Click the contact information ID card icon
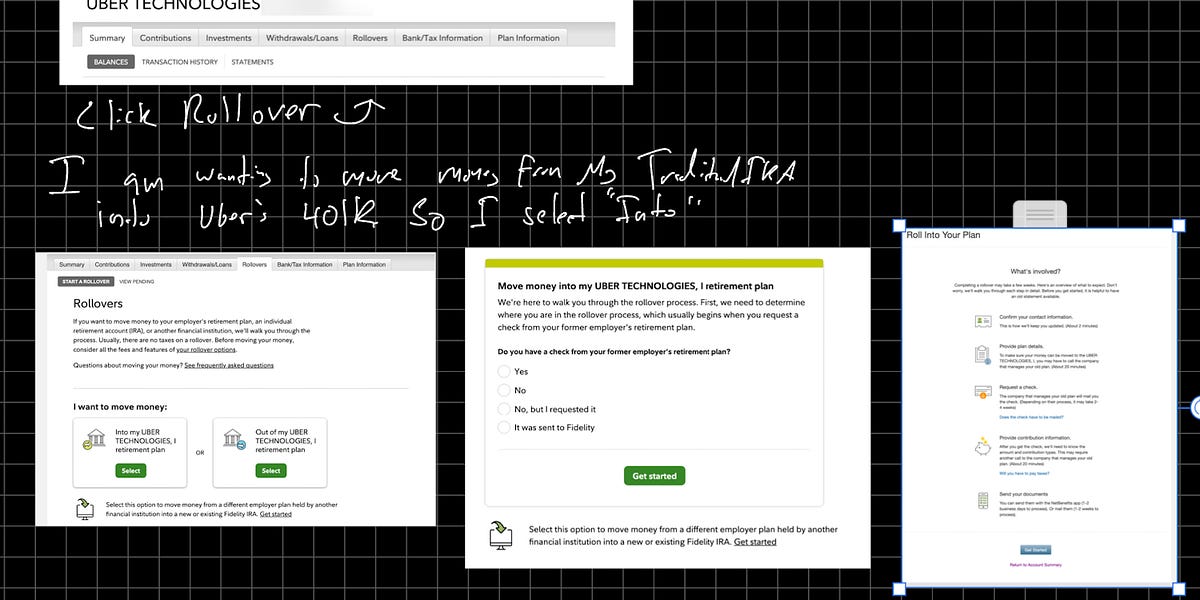Screen dimensions: 1200x600 click(x=983, y=321)
